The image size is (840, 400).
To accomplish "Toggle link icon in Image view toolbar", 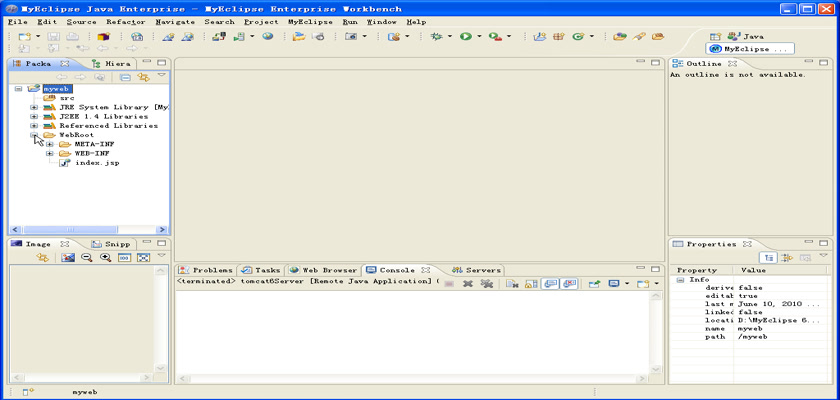I will point(42,258).
